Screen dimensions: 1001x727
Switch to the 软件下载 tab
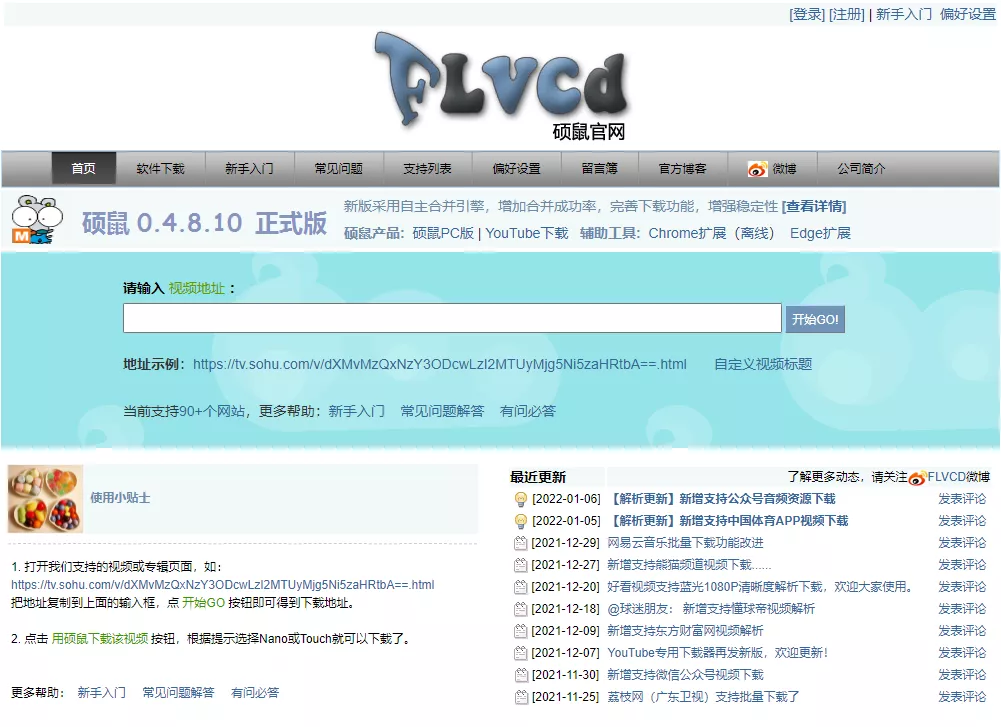161,168
